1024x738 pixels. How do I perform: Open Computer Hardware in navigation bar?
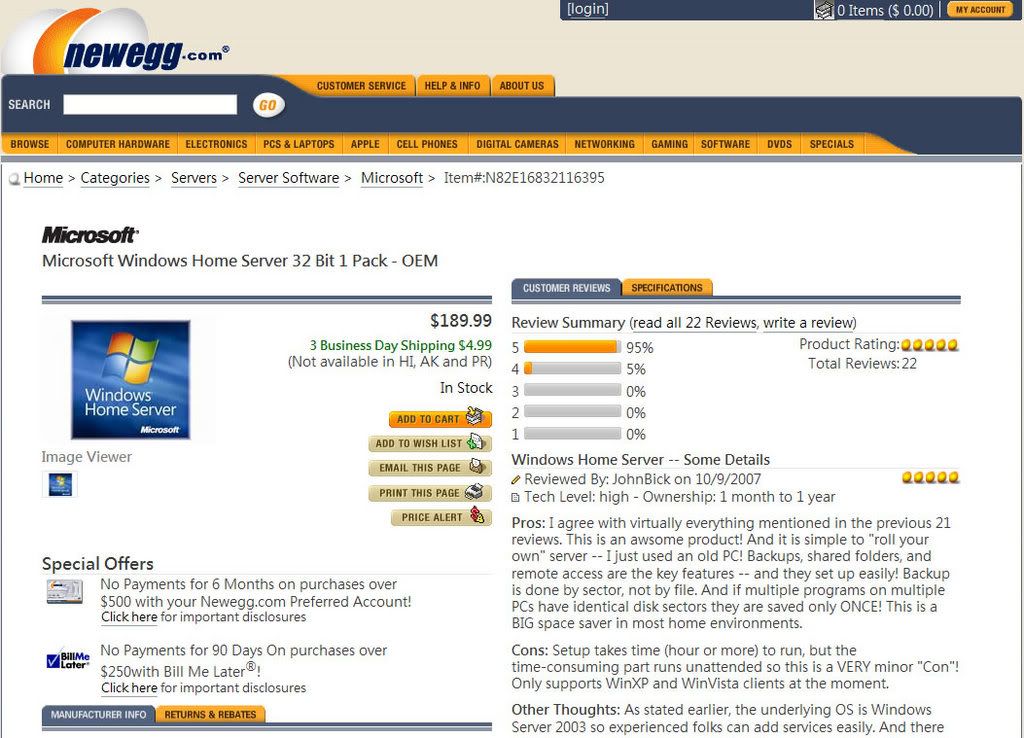coord(117,144)
